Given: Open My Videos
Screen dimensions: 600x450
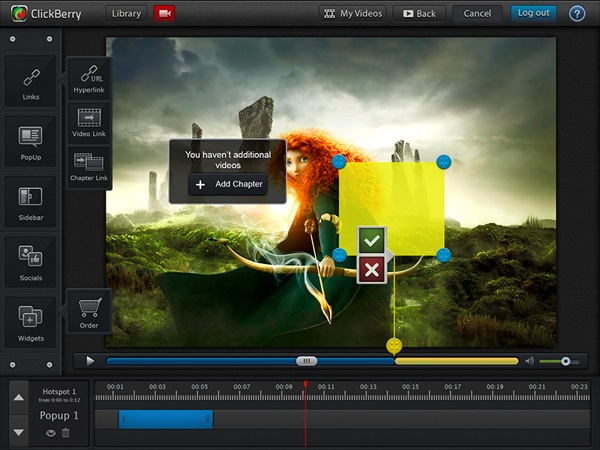Looking at the screenshot, I should (x=353, y=13).
